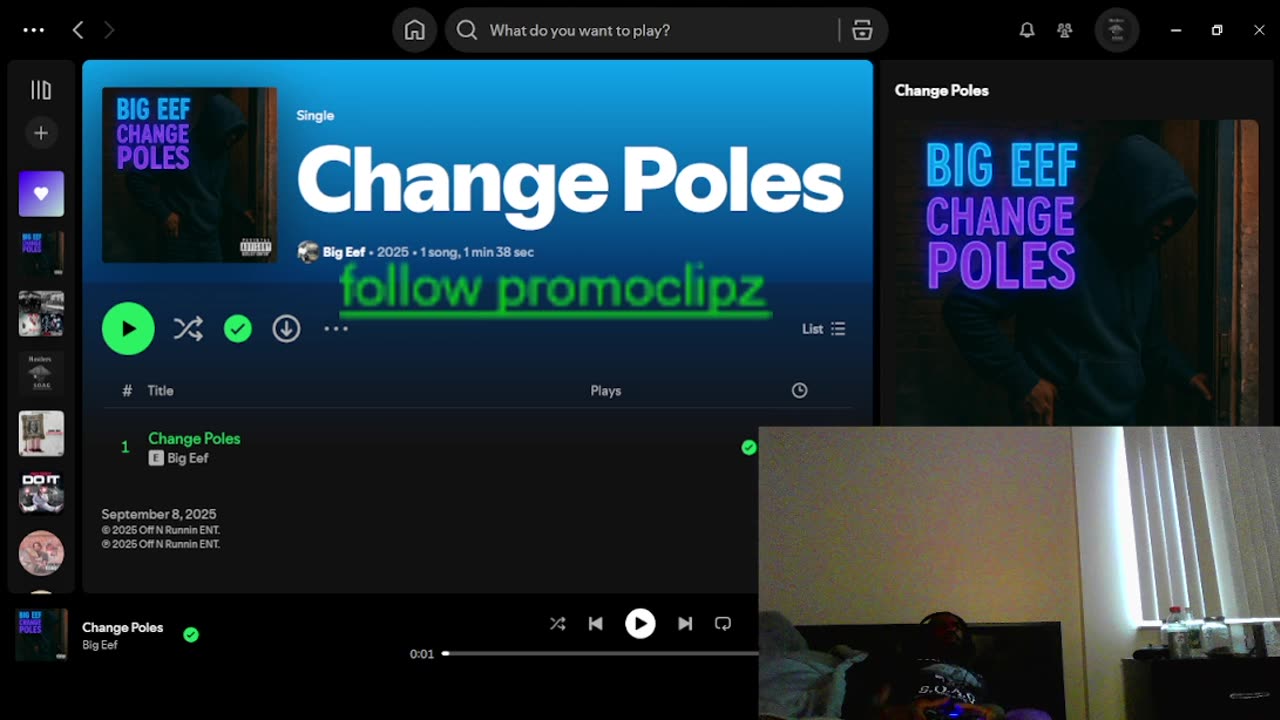The image size is (1280, 720).
Task: Toggle now-playing bar saved checkmark
Action: [x=191, y=634]
